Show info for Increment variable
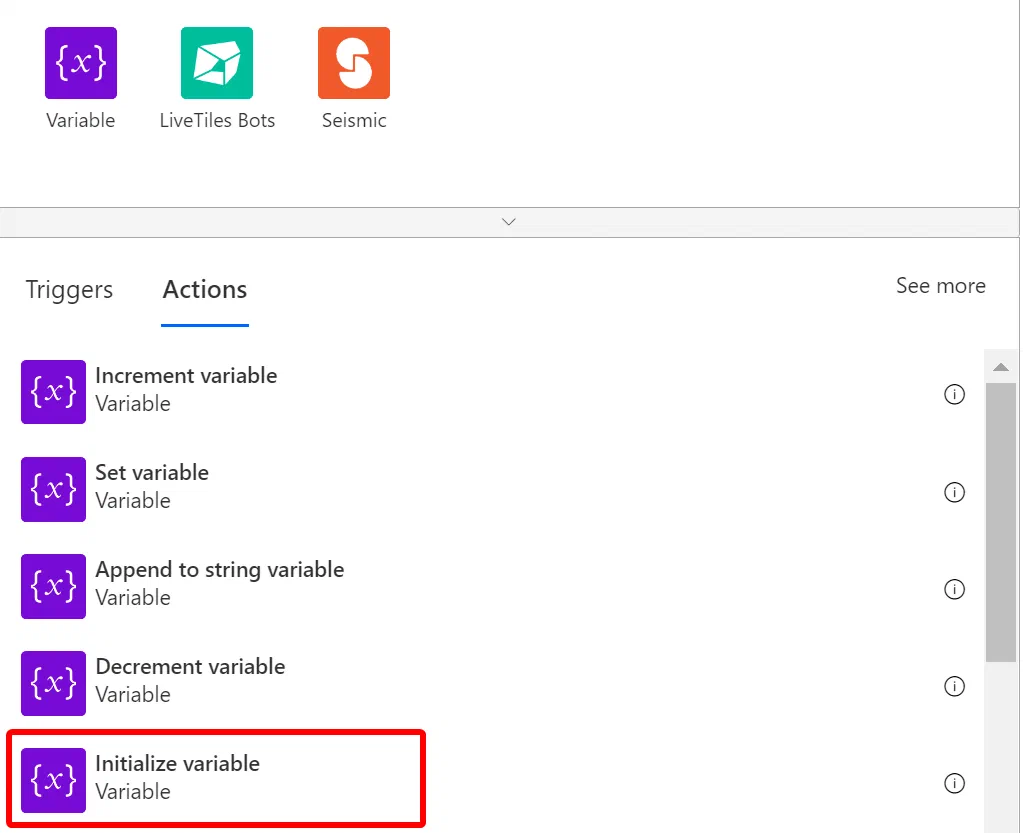Image resolution: width=1023 pixels, height=833 pixels. [954, 394]
